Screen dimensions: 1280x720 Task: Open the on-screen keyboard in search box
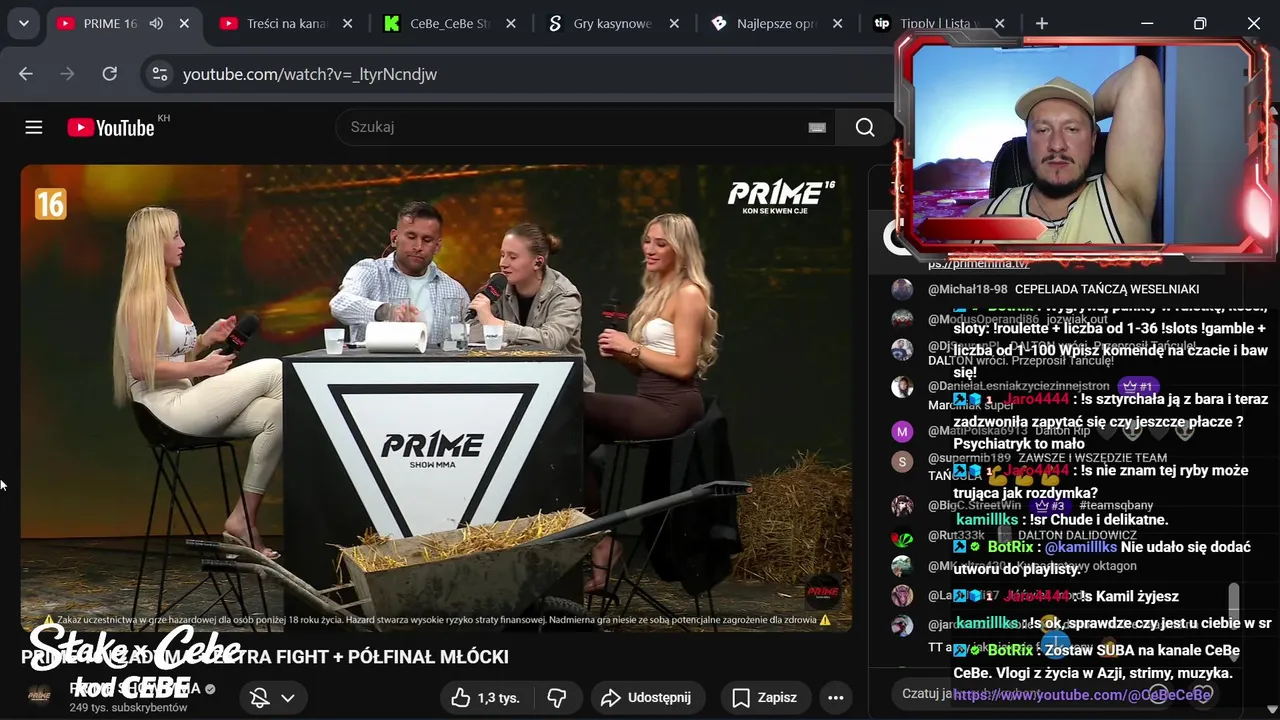(x=817, y=127)
